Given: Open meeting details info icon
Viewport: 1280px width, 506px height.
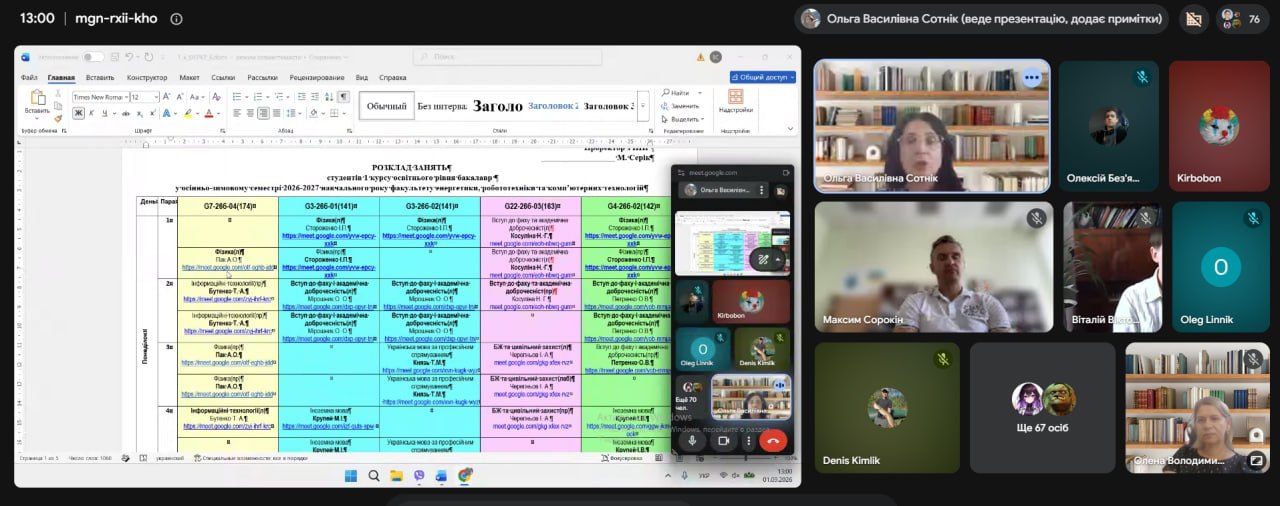Looking at the screenshot, I should pos(176,19).
